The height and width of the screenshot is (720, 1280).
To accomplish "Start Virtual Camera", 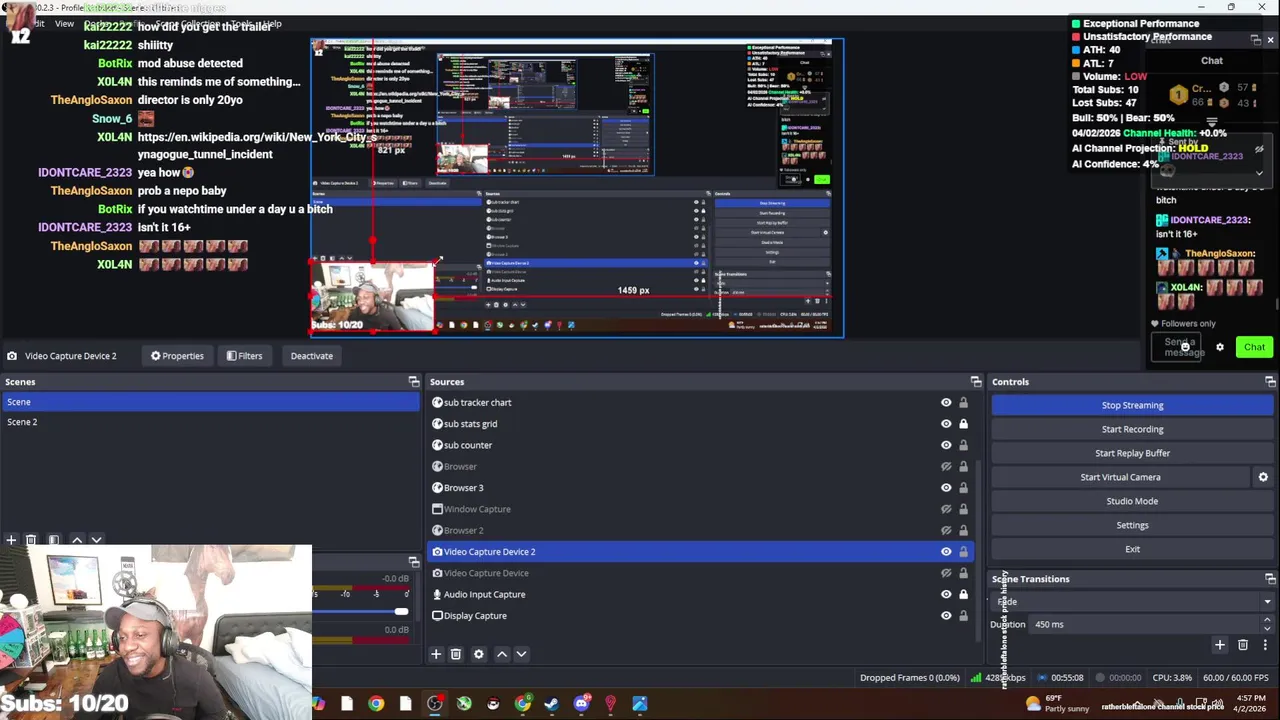I will 1120,477.
